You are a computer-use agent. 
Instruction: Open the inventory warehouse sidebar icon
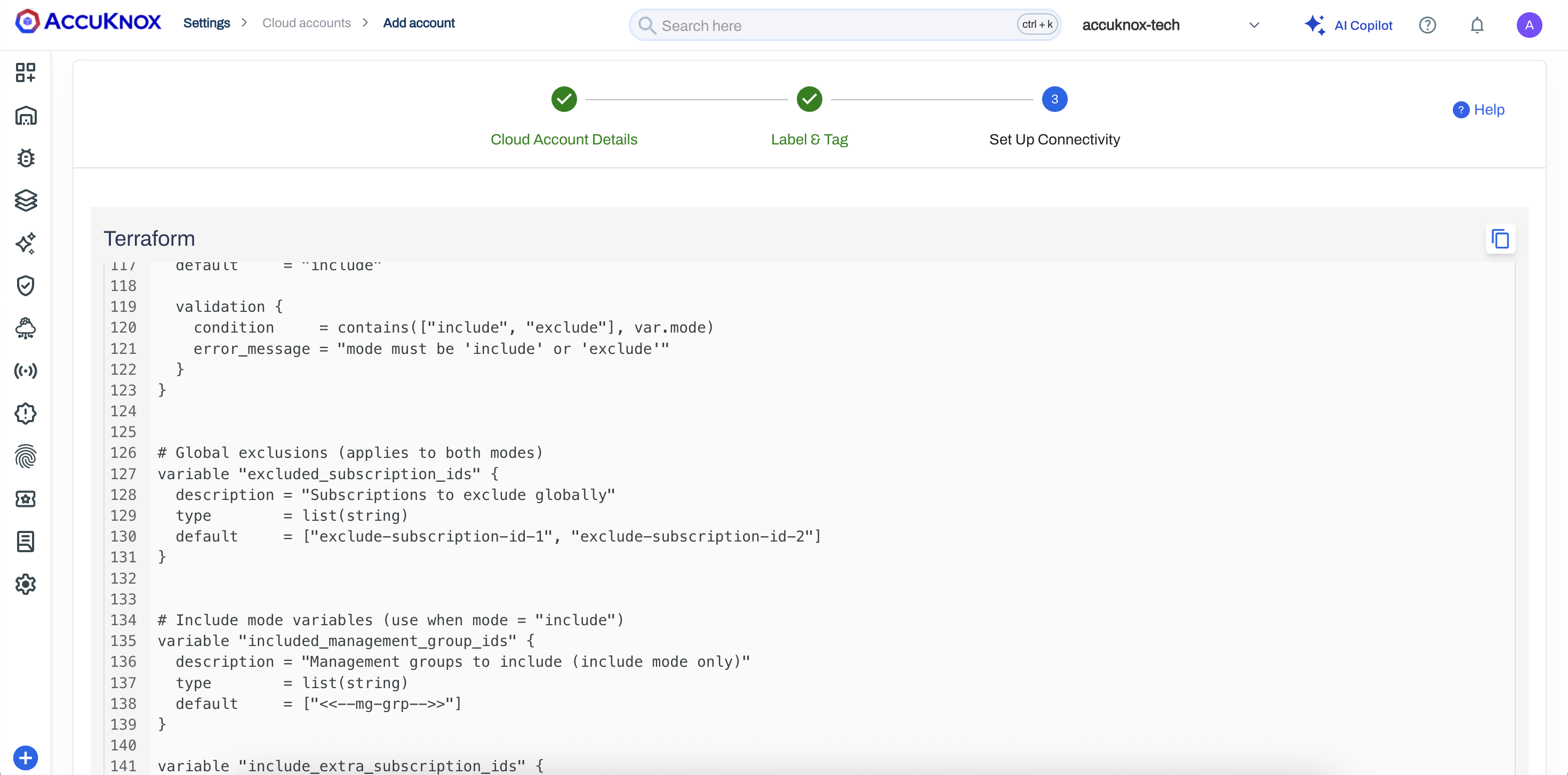click(x=26, y=116)
